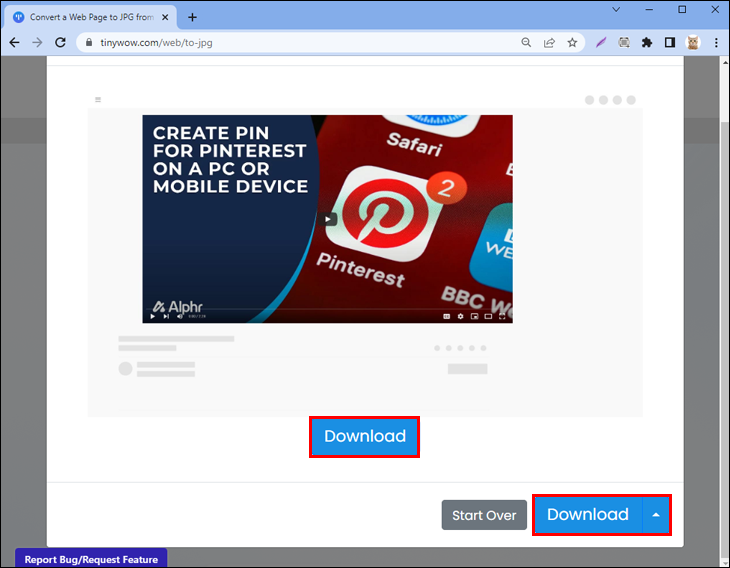730x568 pixels.
Task: Expand the Download options arrow
Action: click(x=656, y=514)
